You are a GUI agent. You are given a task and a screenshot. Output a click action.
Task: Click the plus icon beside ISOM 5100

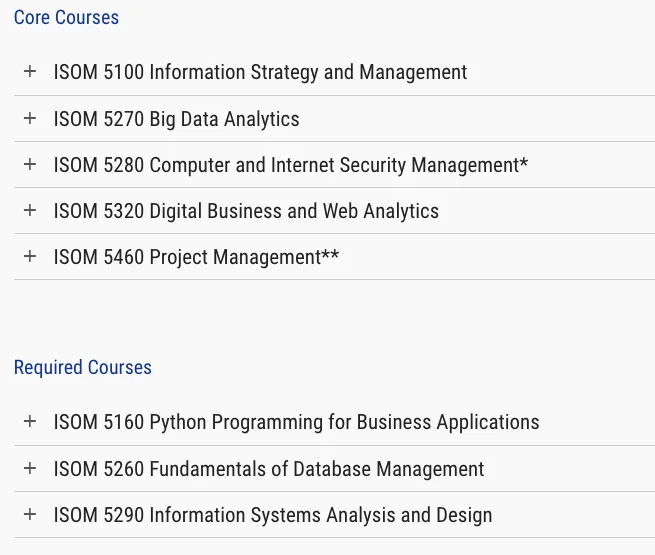click(30, 72)
